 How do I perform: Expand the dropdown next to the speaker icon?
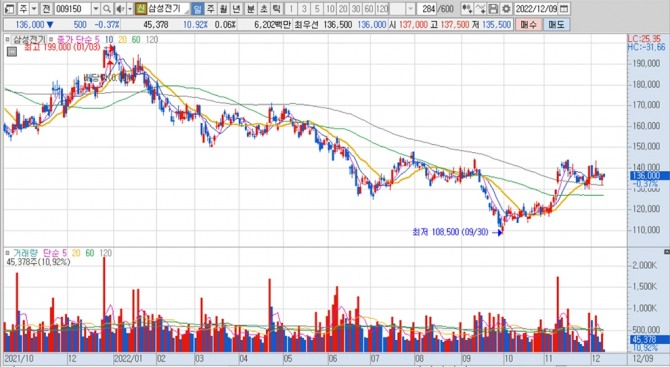[x=130, y=9]
